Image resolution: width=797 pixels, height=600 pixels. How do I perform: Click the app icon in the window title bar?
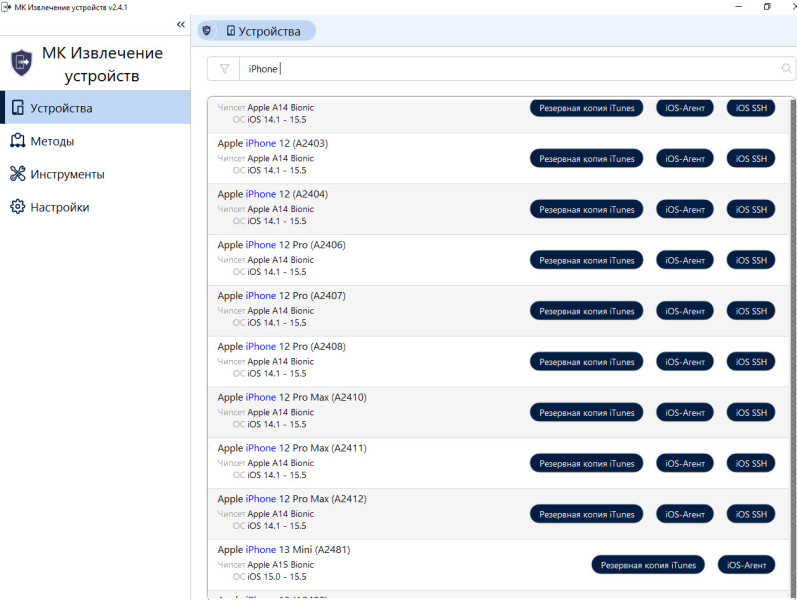point(6,7)
